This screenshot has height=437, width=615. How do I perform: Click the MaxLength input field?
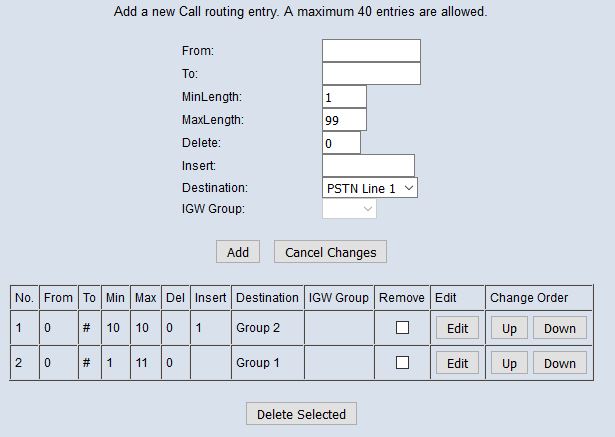(x=344, y=120)
